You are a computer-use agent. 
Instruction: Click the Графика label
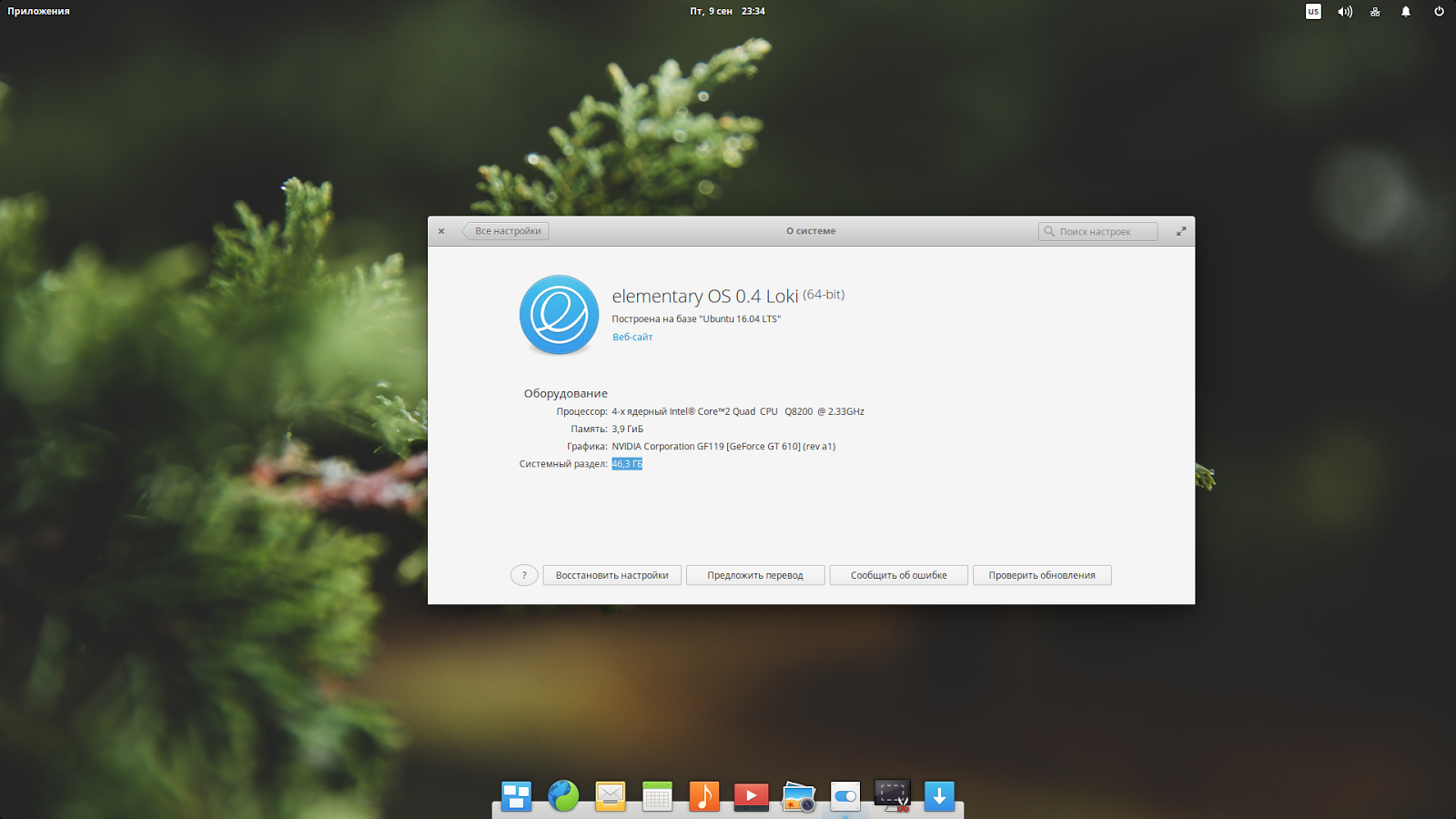click(x=587, y=447)
